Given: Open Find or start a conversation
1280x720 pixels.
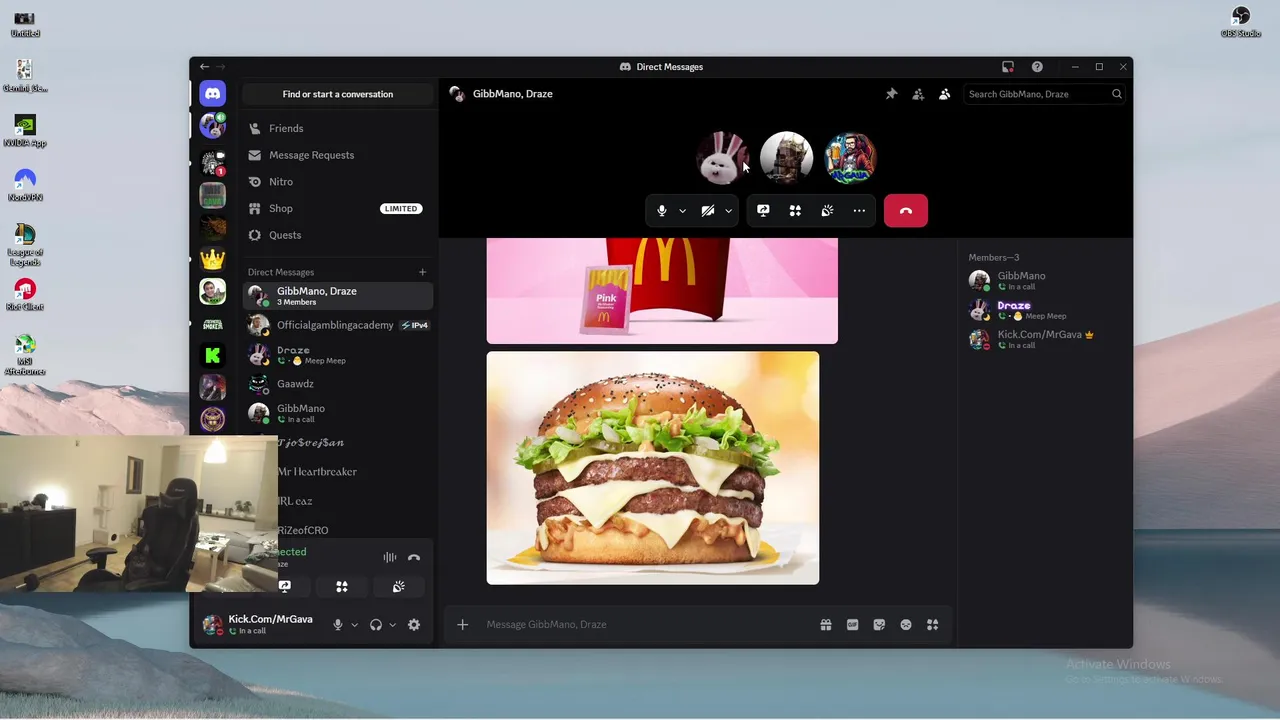Looking at the screenshot, I should (337, 94).
